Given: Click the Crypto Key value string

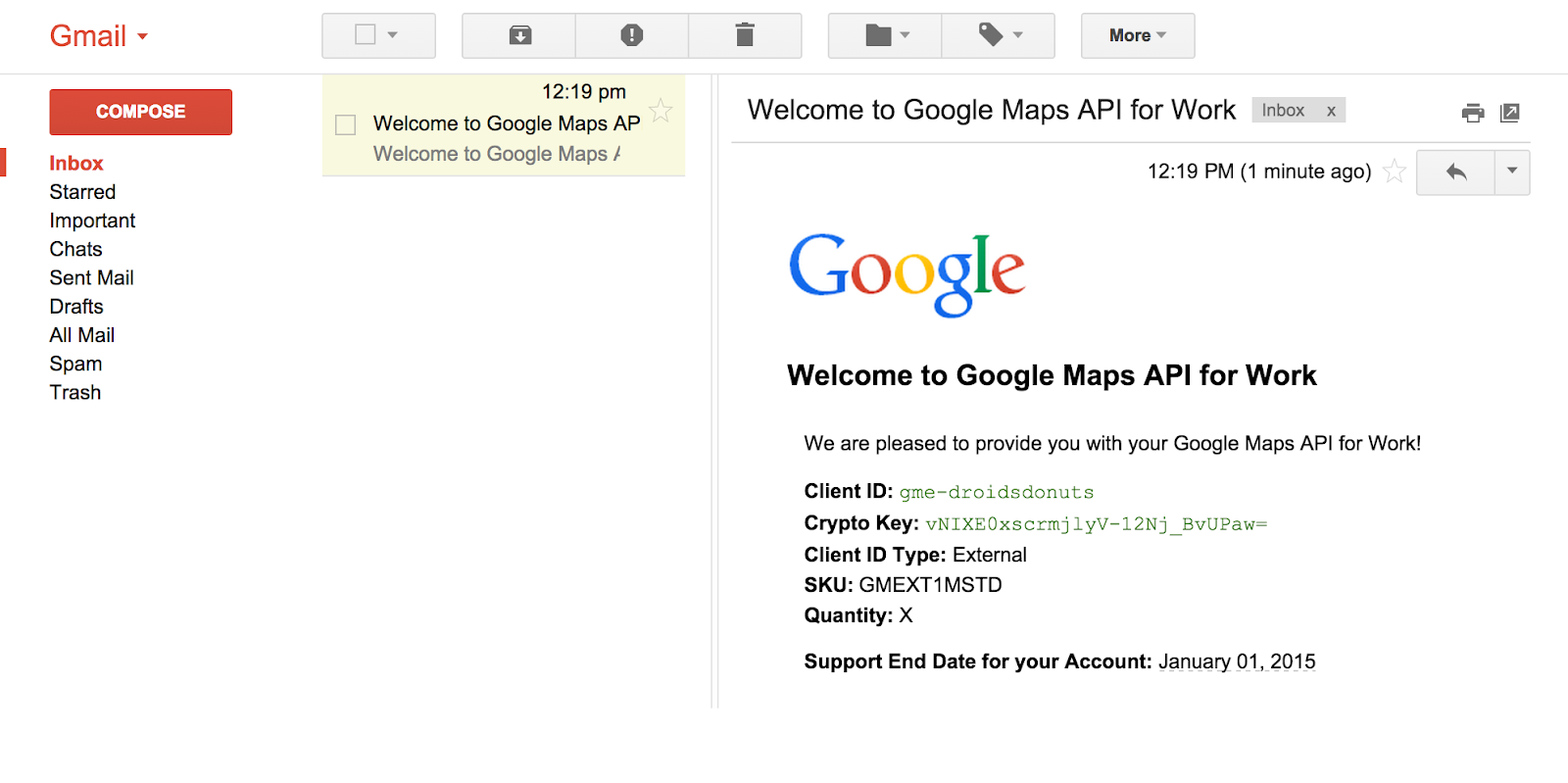Looking at the screenshot, I should [1096, 524].
